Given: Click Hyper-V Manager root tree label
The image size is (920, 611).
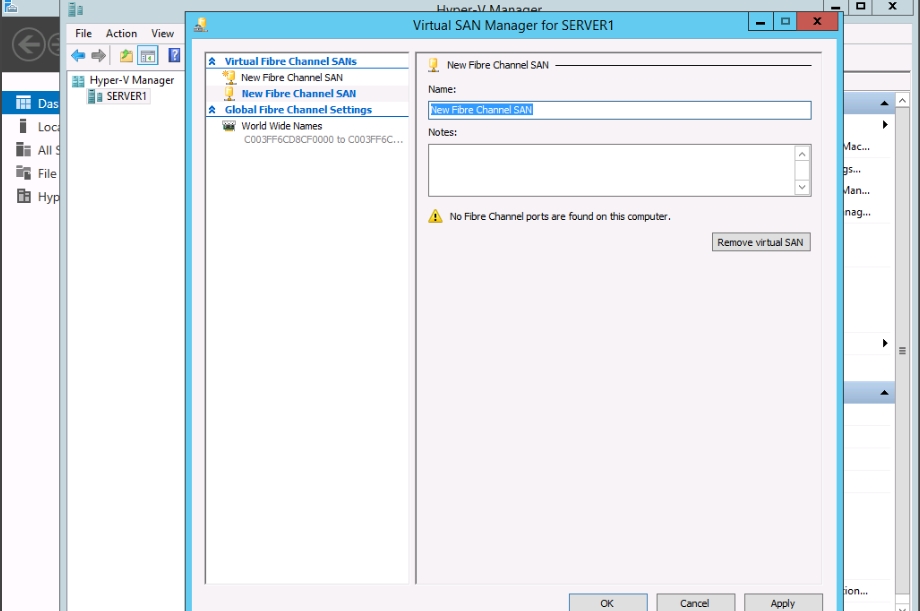Looking at the screenshot, I should pyautogui.click(x=131, y=80).
